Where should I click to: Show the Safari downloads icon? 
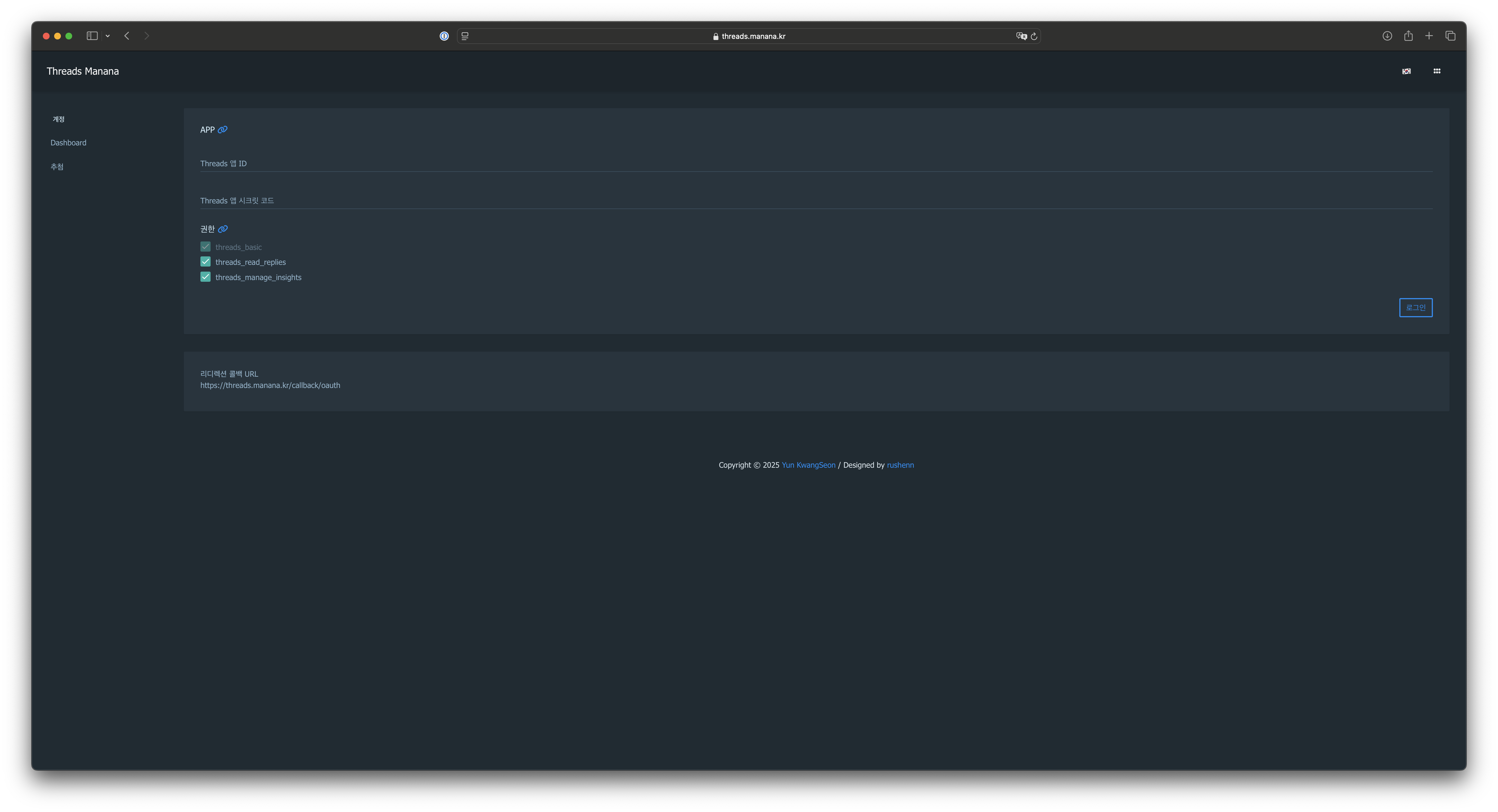[1387, 36]
